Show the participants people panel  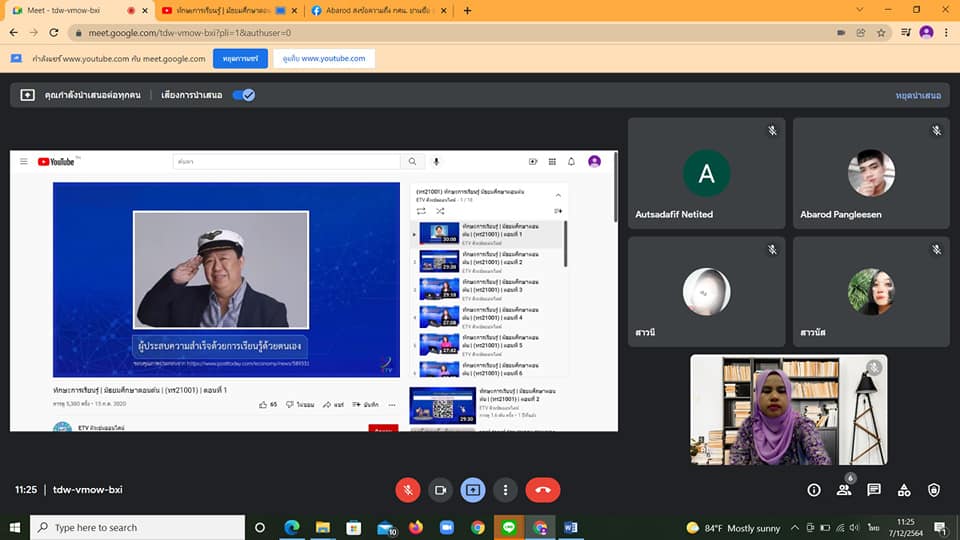(844, 490)
